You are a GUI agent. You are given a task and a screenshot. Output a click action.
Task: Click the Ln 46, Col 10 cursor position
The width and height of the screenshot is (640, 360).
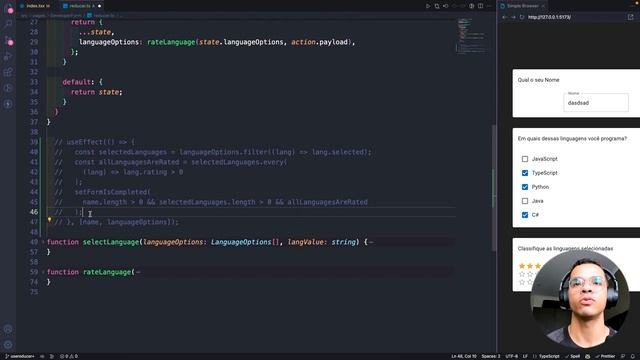(x=464, y=356)
